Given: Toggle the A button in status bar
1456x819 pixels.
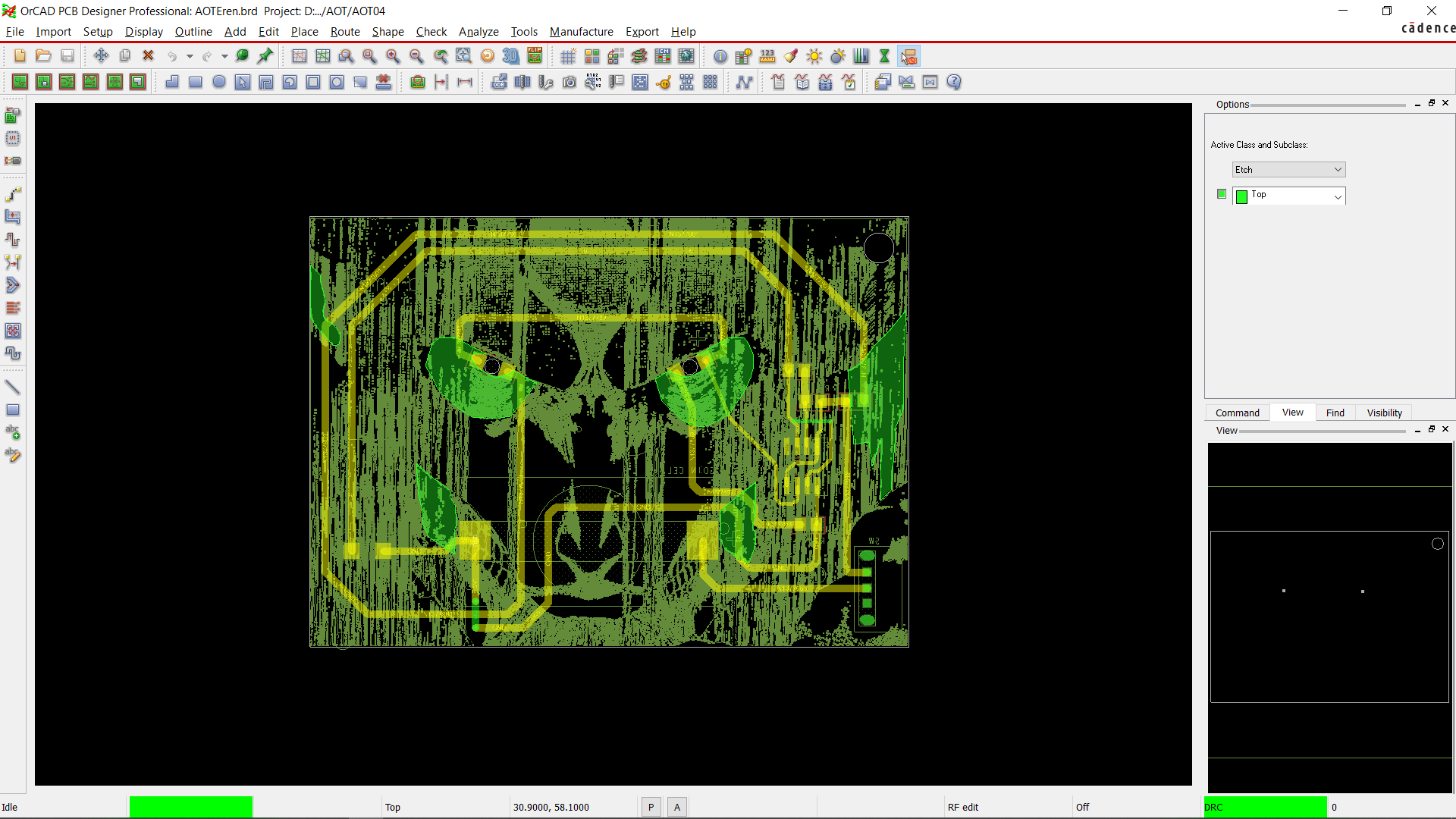Looking at the screenshot, I should tap(677, 807).
